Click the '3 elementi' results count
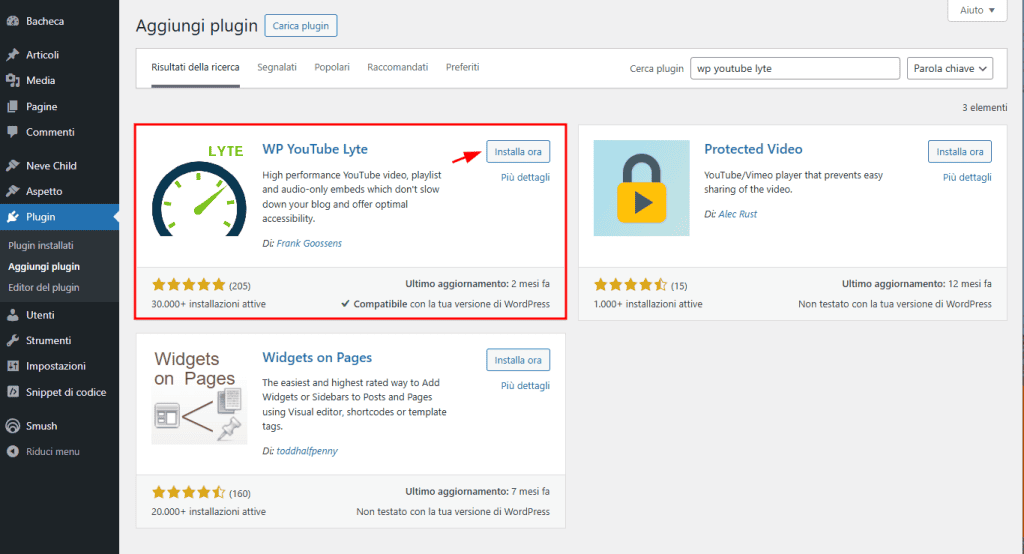The height and width of the screenshot is (554, 1024). (984, 107)
